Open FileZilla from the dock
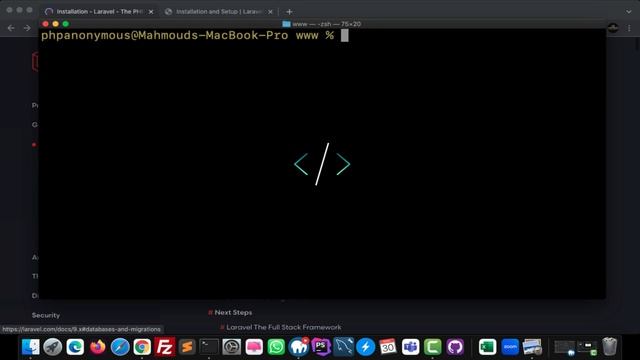Screen dimensions: 640x360 (x=164, y=347)
